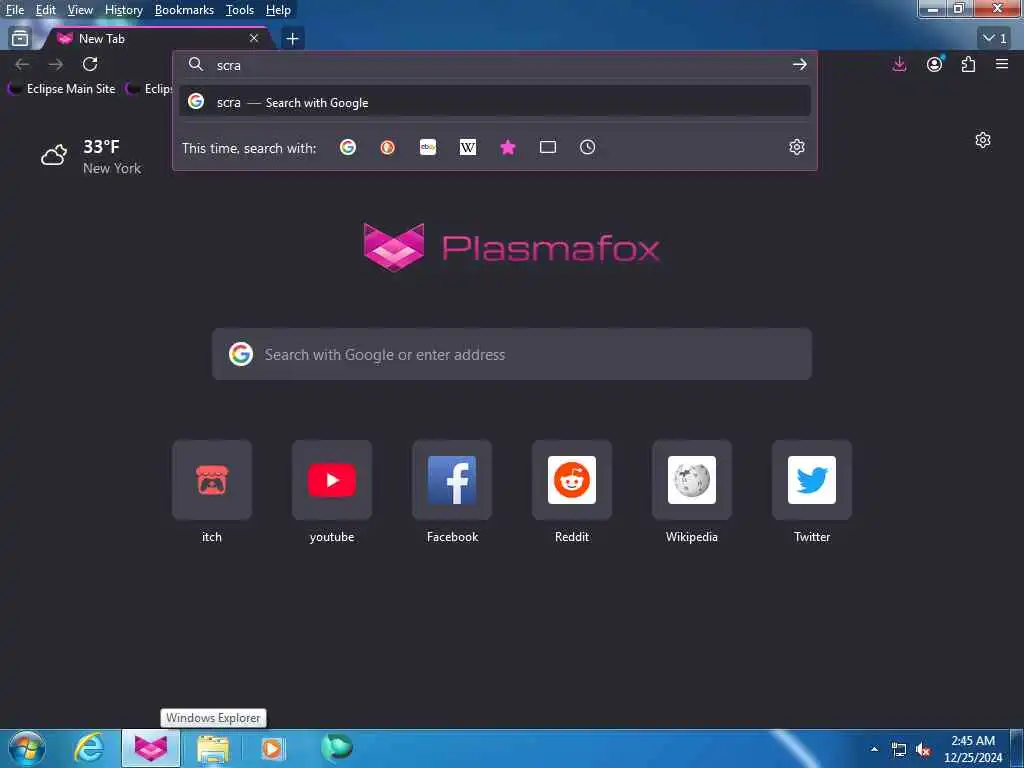The width and height of the screenshot is (1024, 768).
Task: Search this time with Google icon
Action: click(347, 147)
